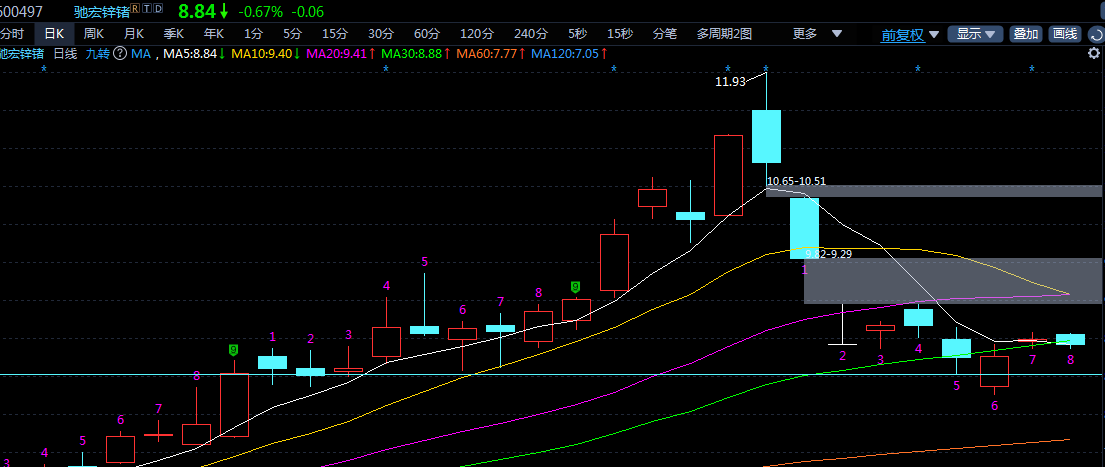Click the current price 8.84
Screen dimensions: 1105x467
(196, 11)
